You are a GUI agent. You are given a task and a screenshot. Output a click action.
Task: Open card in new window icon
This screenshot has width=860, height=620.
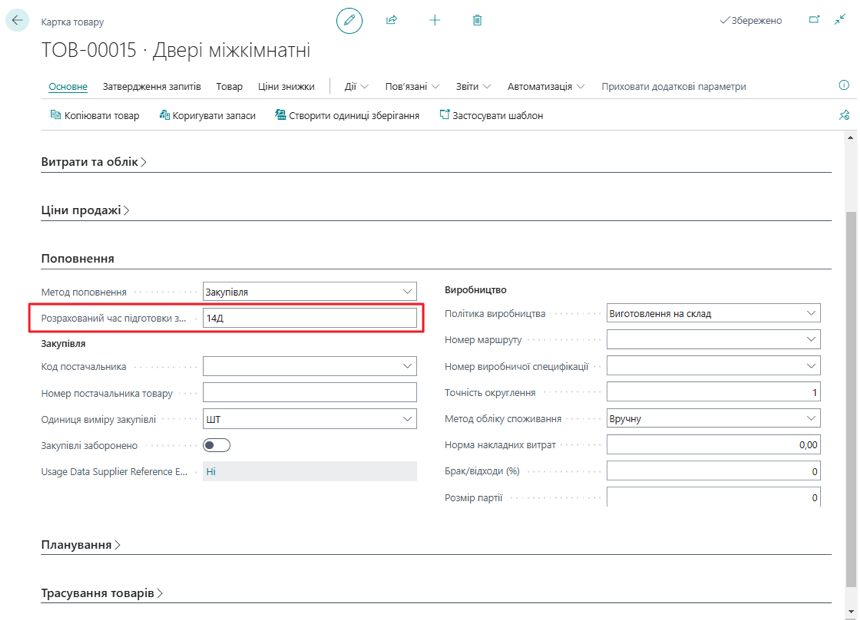coord(814,20)
